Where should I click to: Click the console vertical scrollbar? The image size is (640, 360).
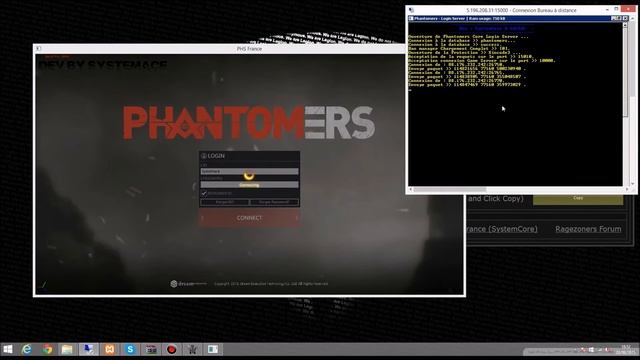pyautogui.click(x=625, y=104)
